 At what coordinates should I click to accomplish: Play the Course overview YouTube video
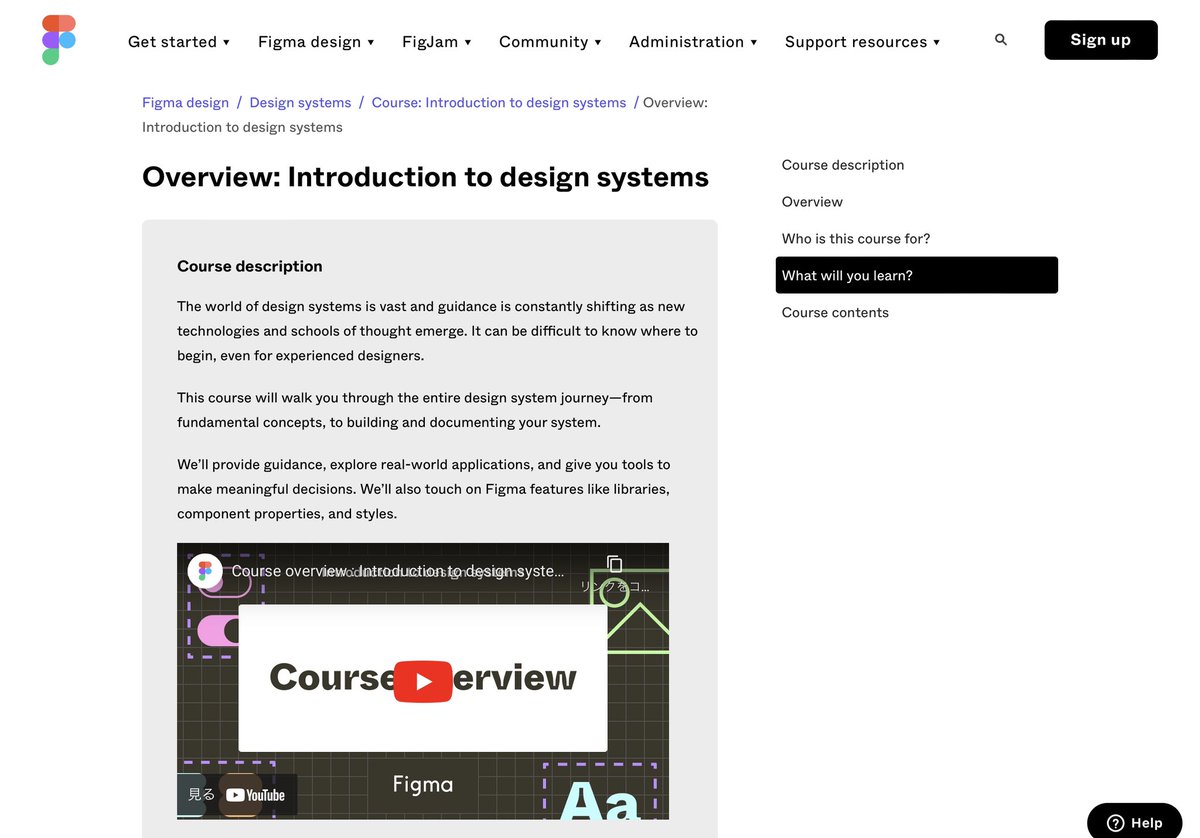(x=423, y=681)
